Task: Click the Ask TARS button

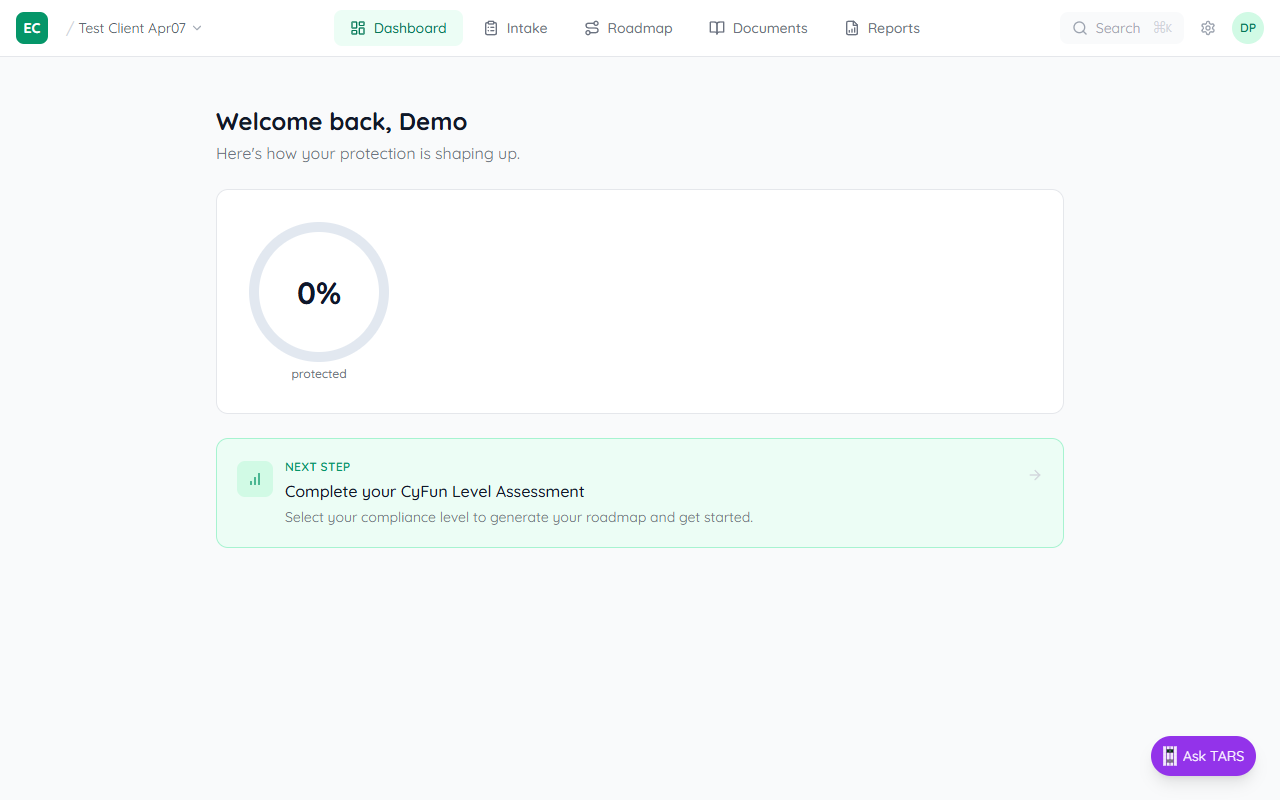Action: (1203, 756)
